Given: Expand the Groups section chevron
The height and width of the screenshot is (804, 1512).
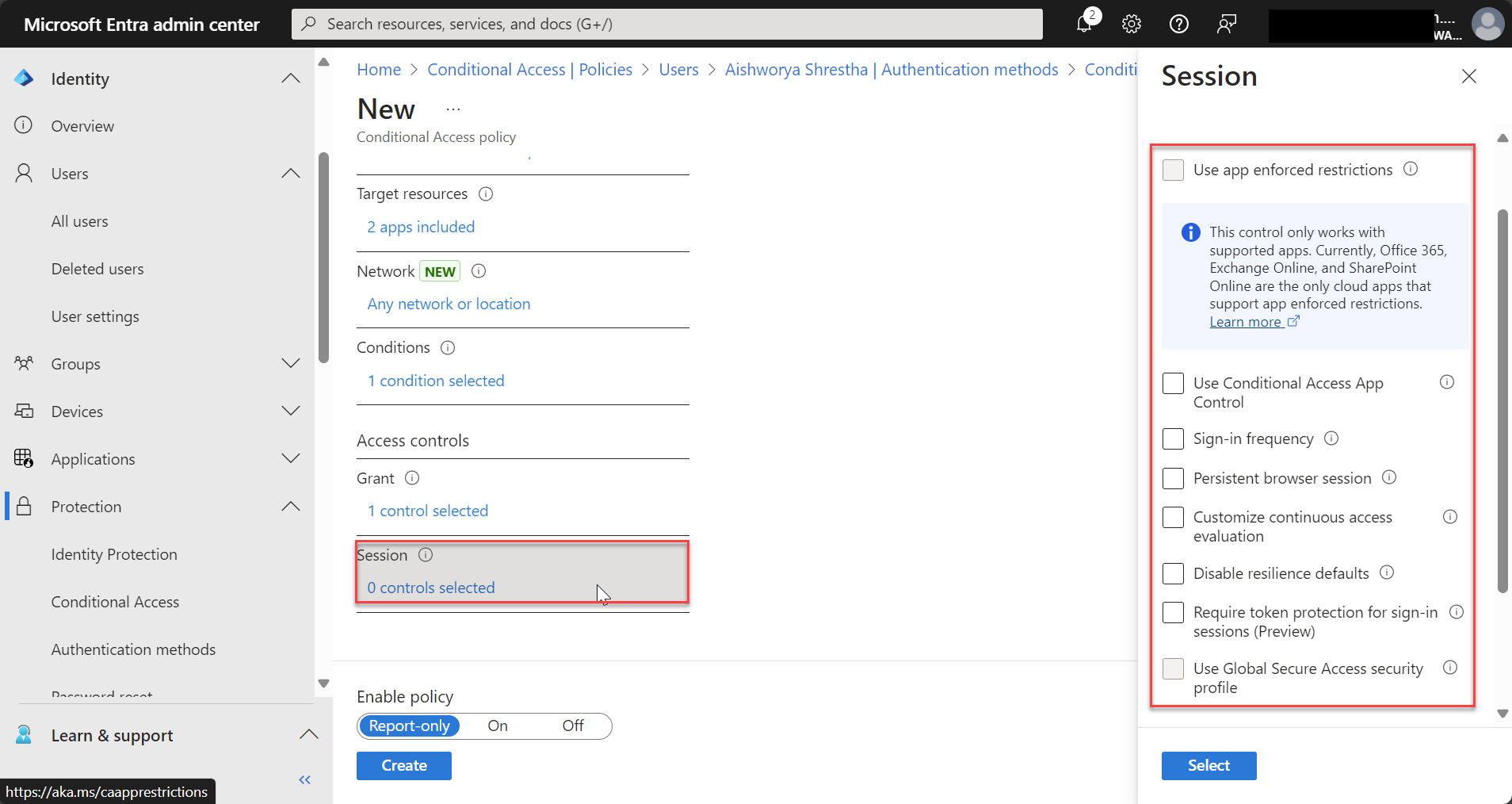Looking at the screenshot, I should [x=291, y=363].
